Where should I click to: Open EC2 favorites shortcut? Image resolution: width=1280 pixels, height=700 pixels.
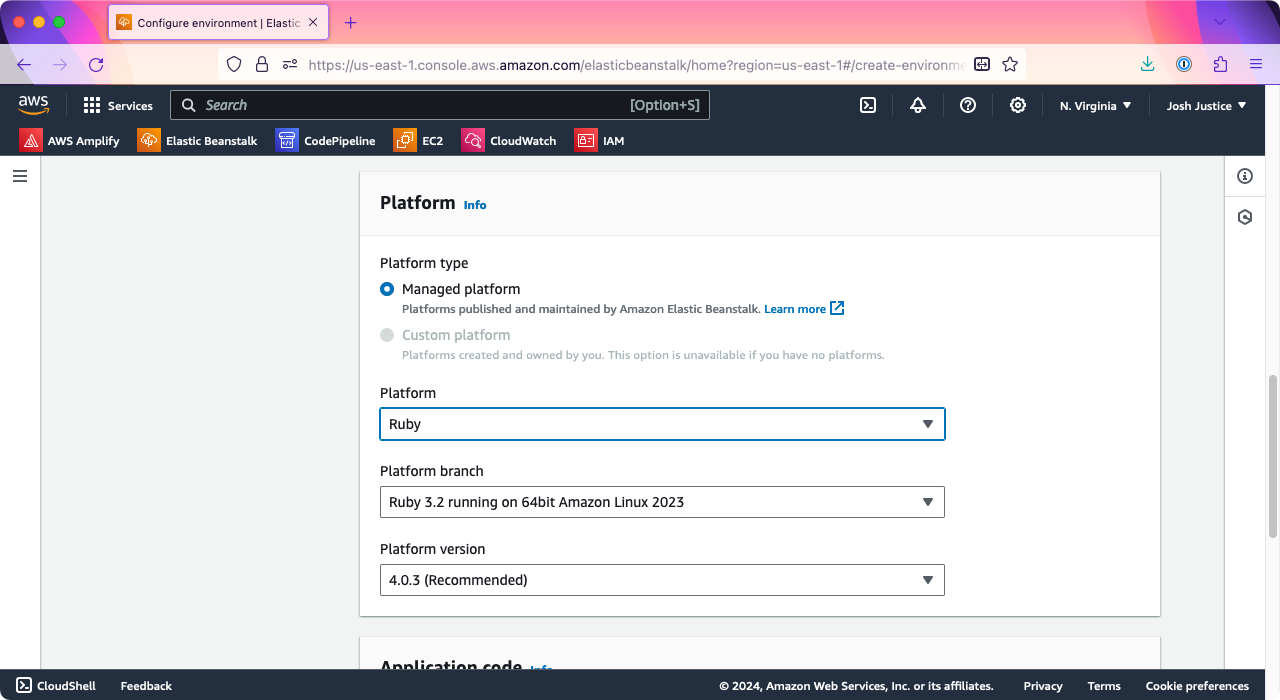click(418, 141)
